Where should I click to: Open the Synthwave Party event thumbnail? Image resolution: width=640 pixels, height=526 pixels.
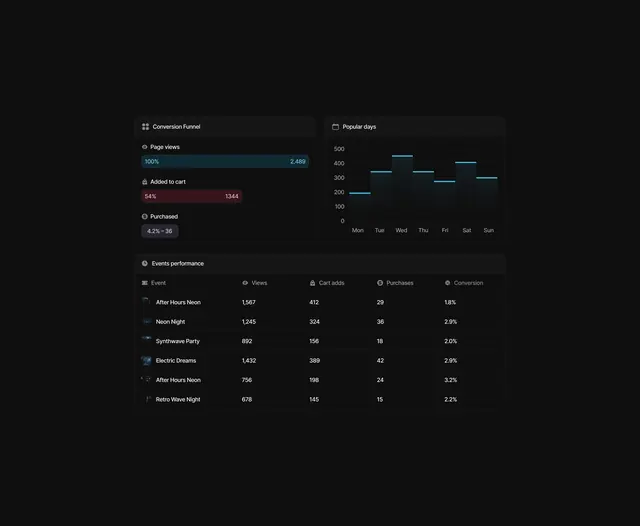(147, 340)
